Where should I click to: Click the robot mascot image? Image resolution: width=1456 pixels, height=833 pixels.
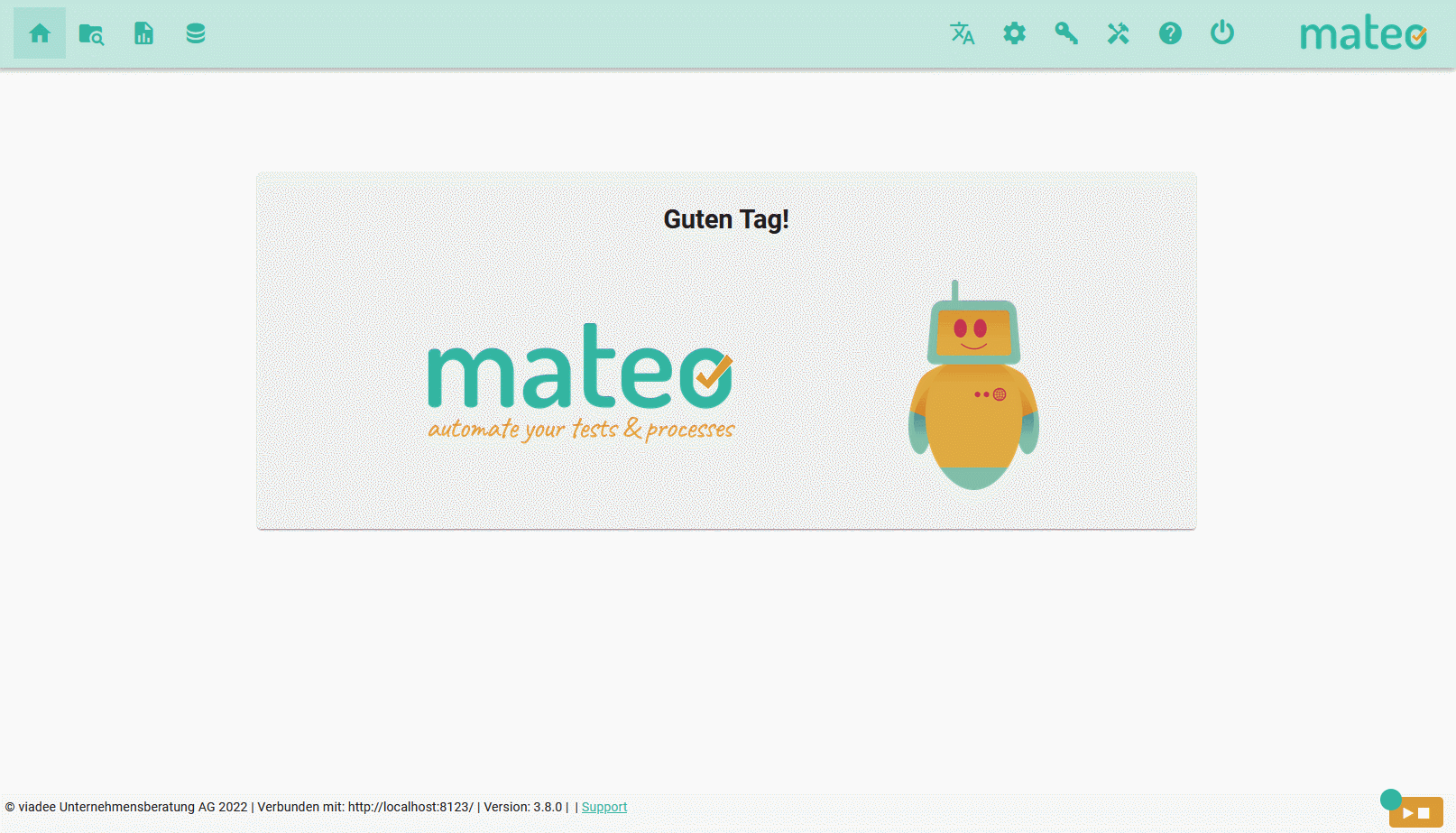tap(973, 385)
